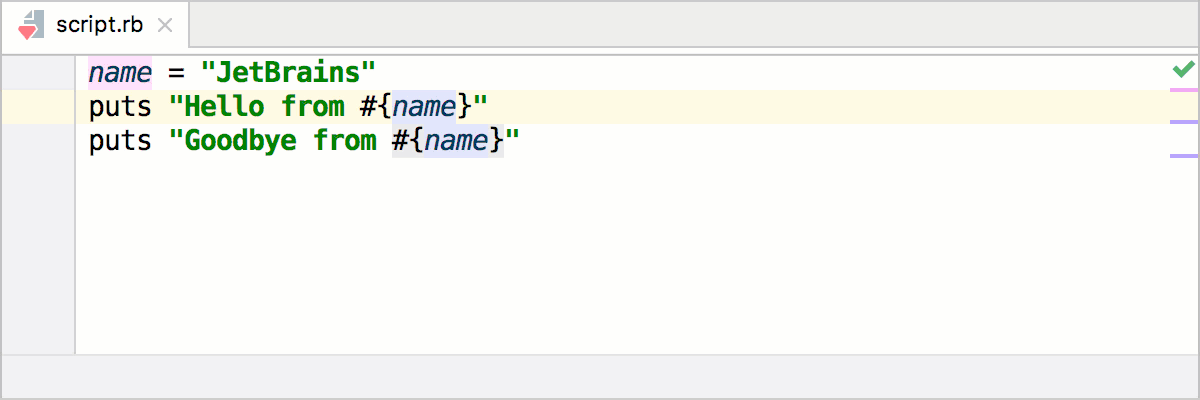Click the word from on Goodbye line
1200x400 pixels.
345,140
